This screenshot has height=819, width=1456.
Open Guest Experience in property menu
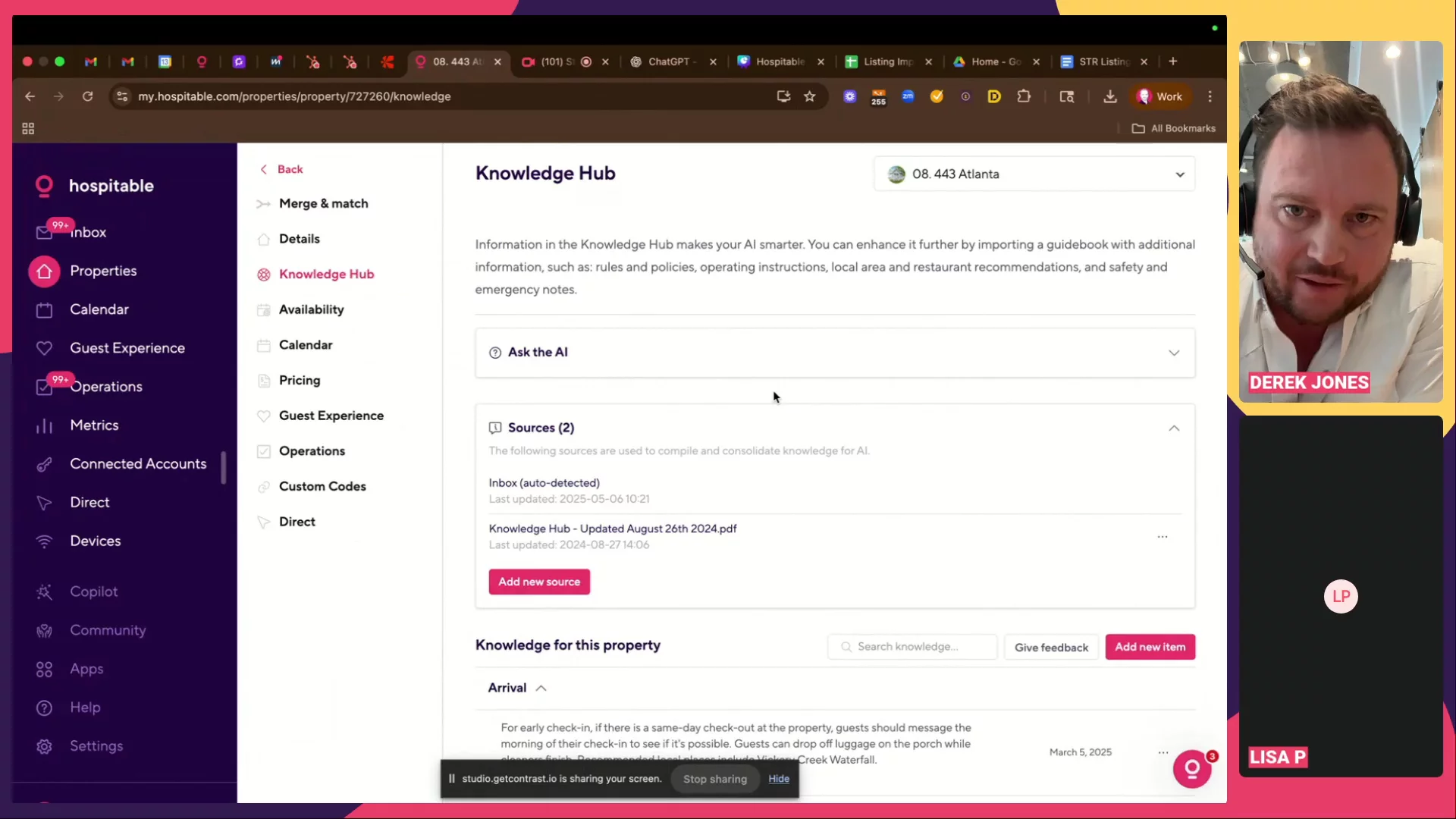pos(331,416)
